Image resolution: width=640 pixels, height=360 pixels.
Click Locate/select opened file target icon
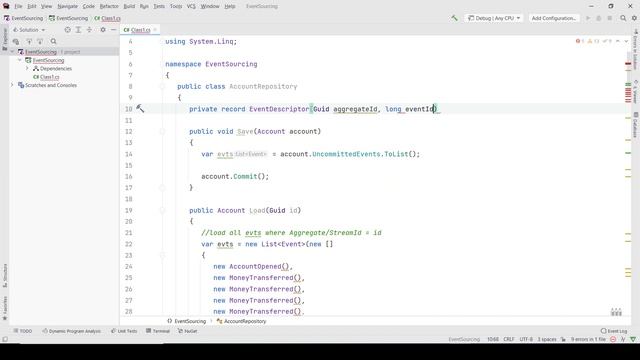tap(67, 30)
